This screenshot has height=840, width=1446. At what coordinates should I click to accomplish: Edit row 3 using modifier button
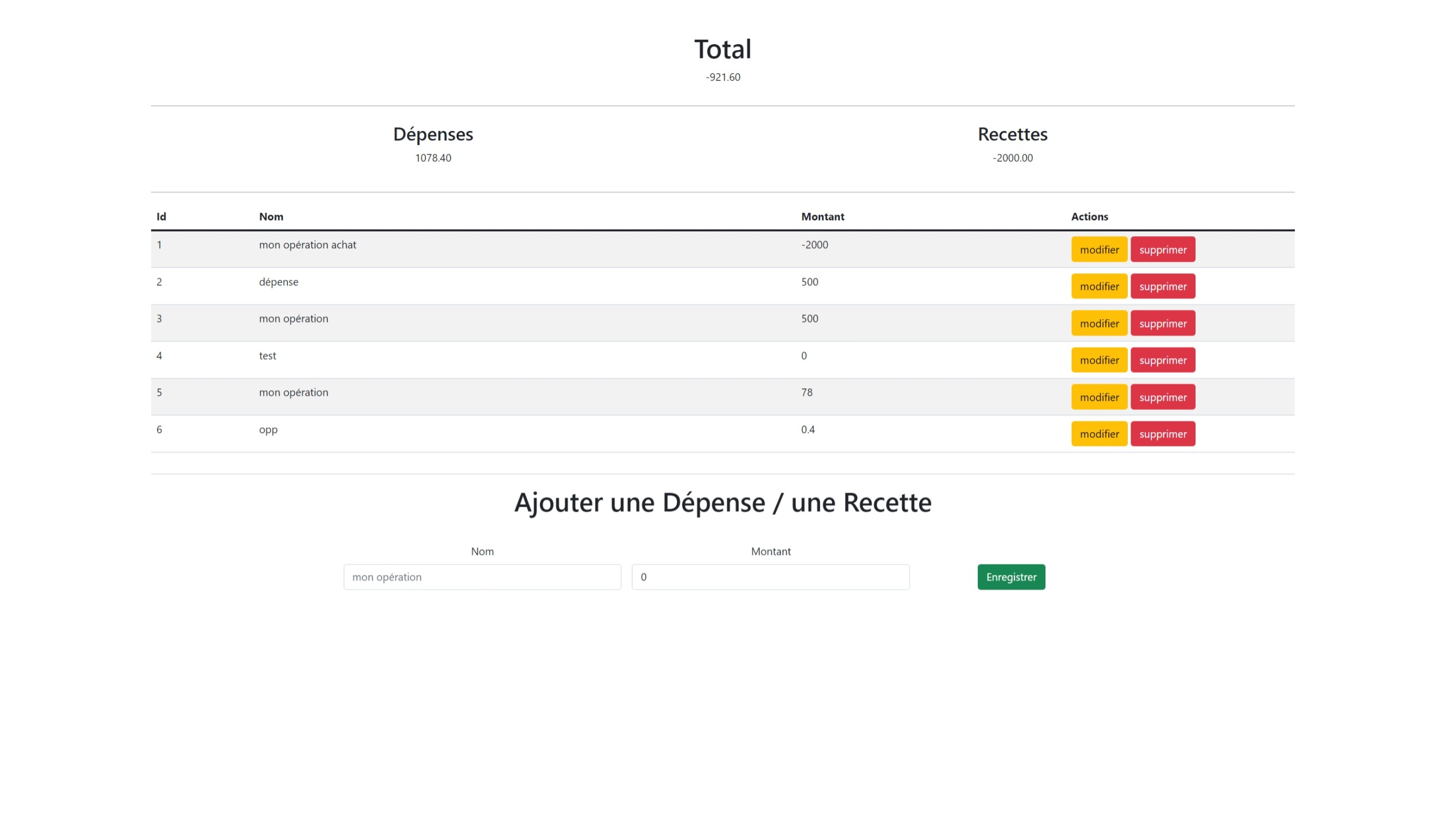pos(1099,323)
